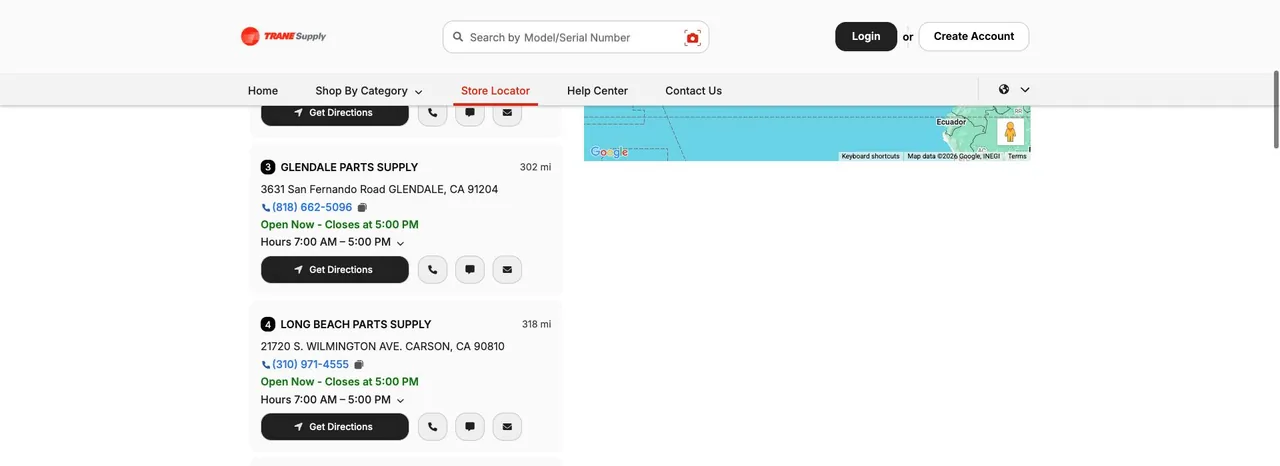
Task: Dial phone link (310) 971-4555
Action: click(x=310, y=364)
